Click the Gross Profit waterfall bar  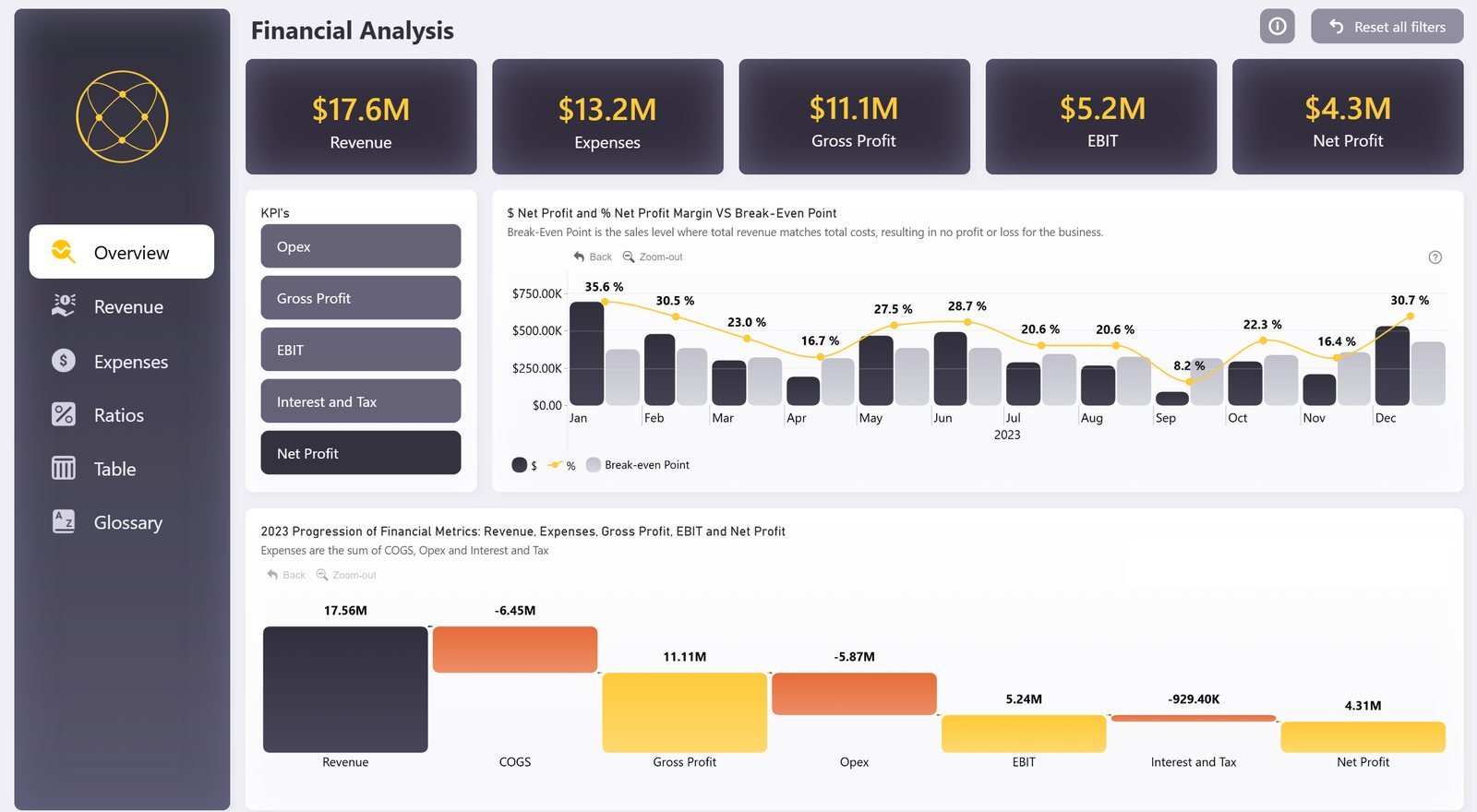(x=685, y=712)
